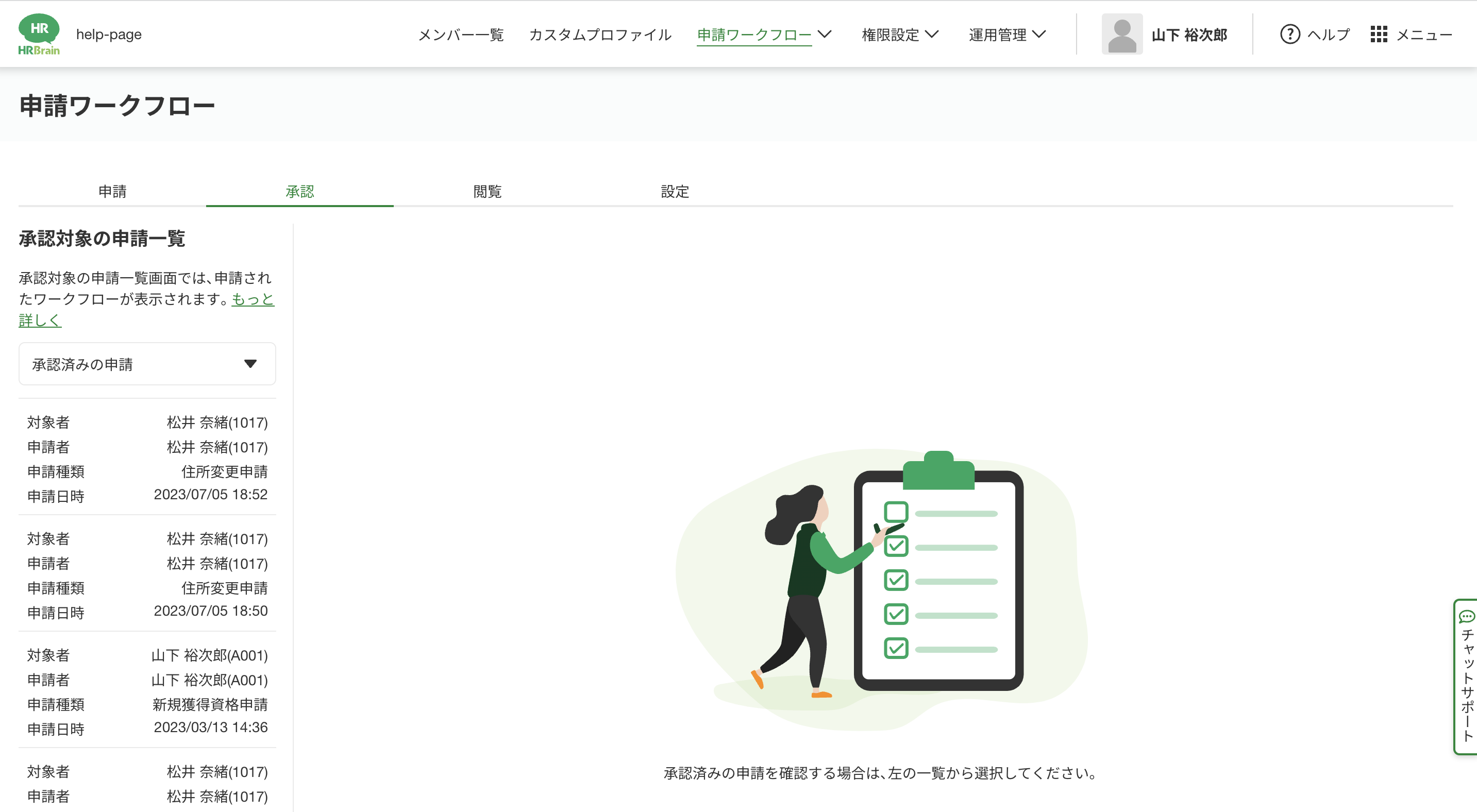Click 新規獲得資格申請 application type
The height and width of the screenshot is (812, 1477).
tap(210, 704)
